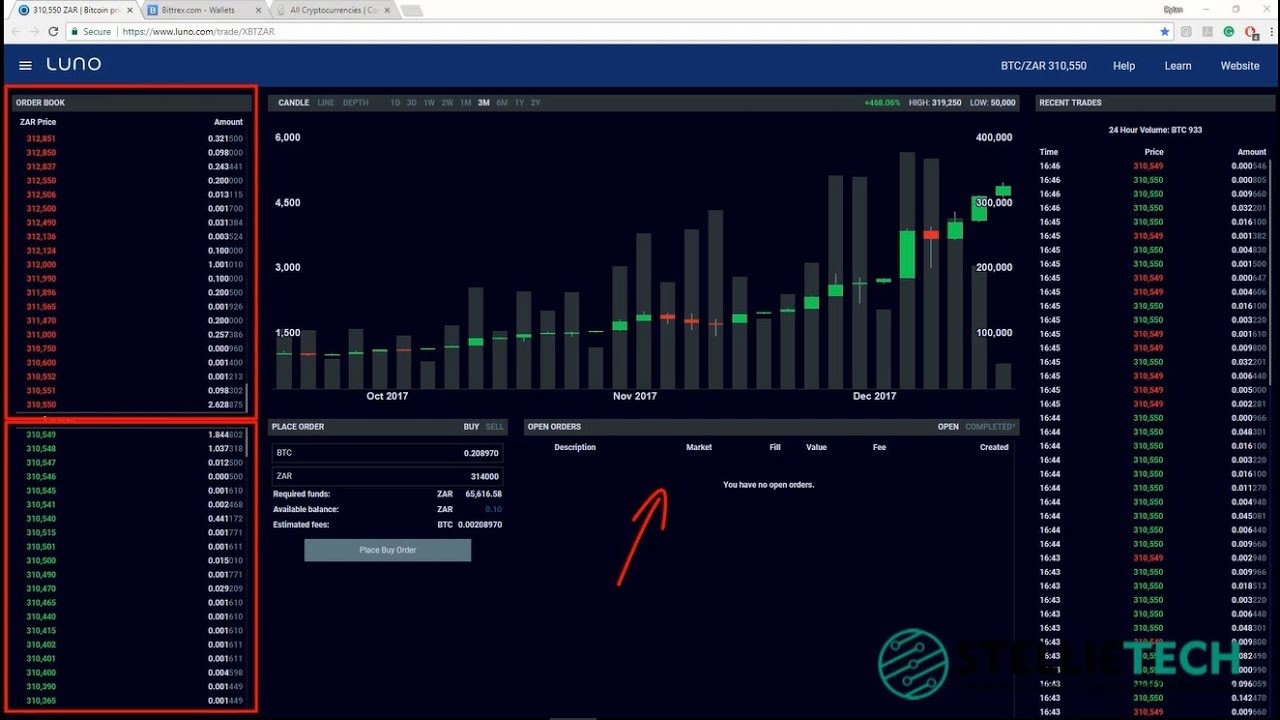This screenshot has height=720, width=1280.
Task: Set chart range to 2Y
Action: click(x=535, y=103)
